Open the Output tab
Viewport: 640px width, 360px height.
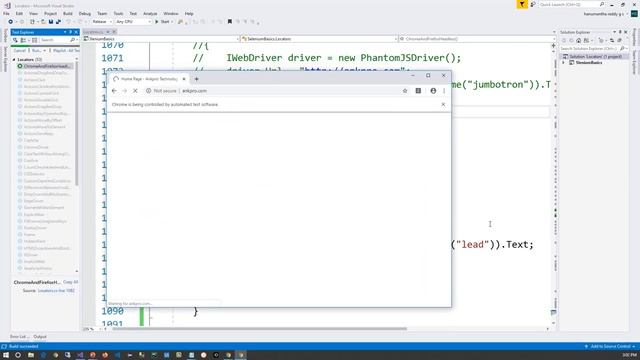[x=40, y=337]
